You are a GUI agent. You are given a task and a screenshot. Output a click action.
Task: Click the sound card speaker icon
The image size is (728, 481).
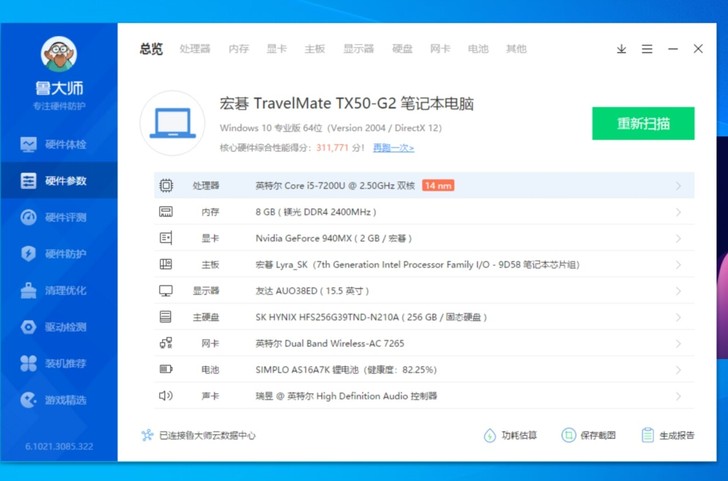(x=166, y=396)
